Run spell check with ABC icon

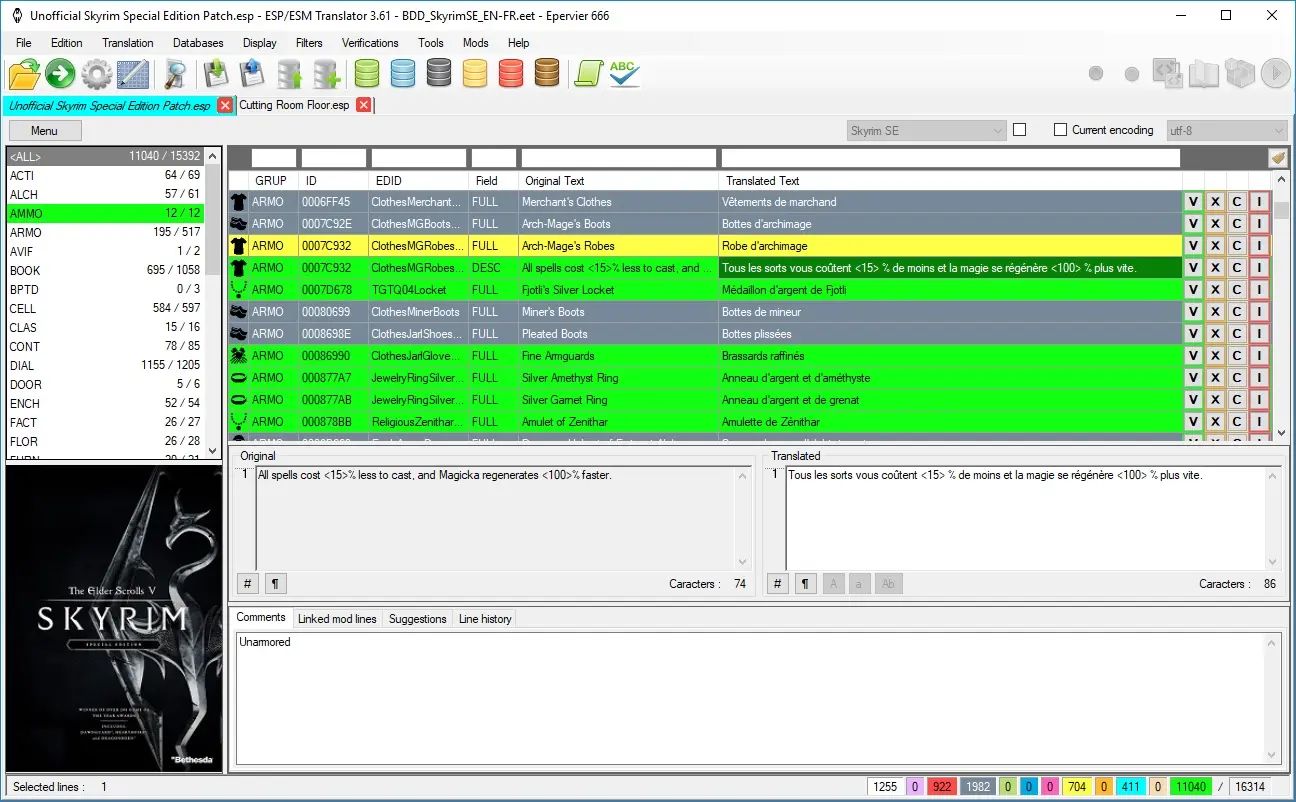[624, 73]
